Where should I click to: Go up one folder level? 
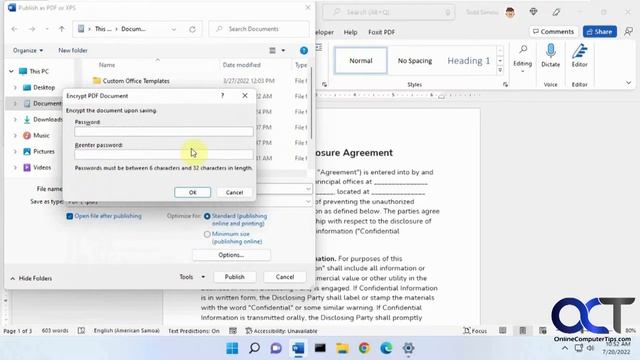coord(62,29)
